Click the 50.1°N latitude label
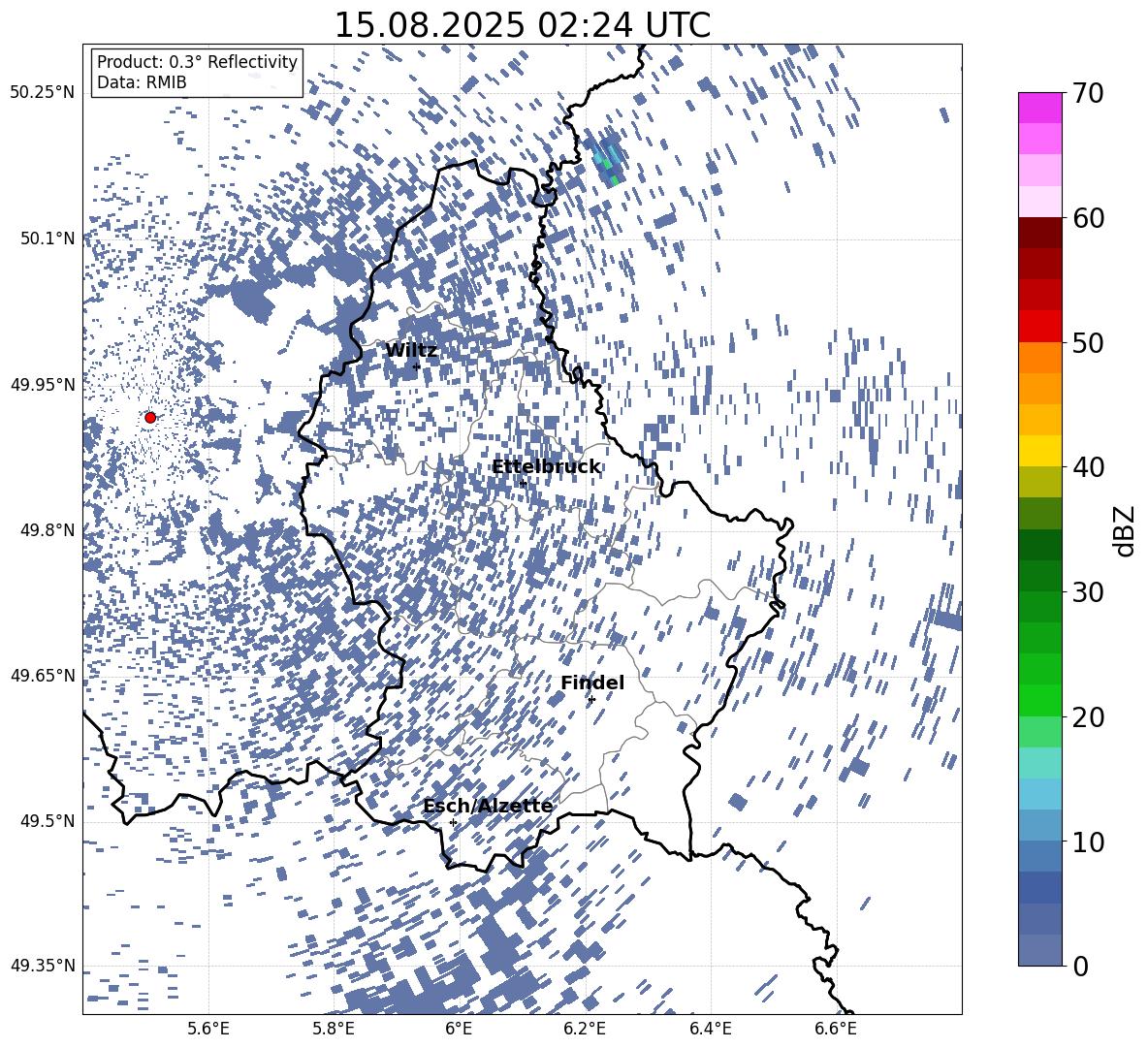This screenshot has width=1148, height=1048. point(48,238)
